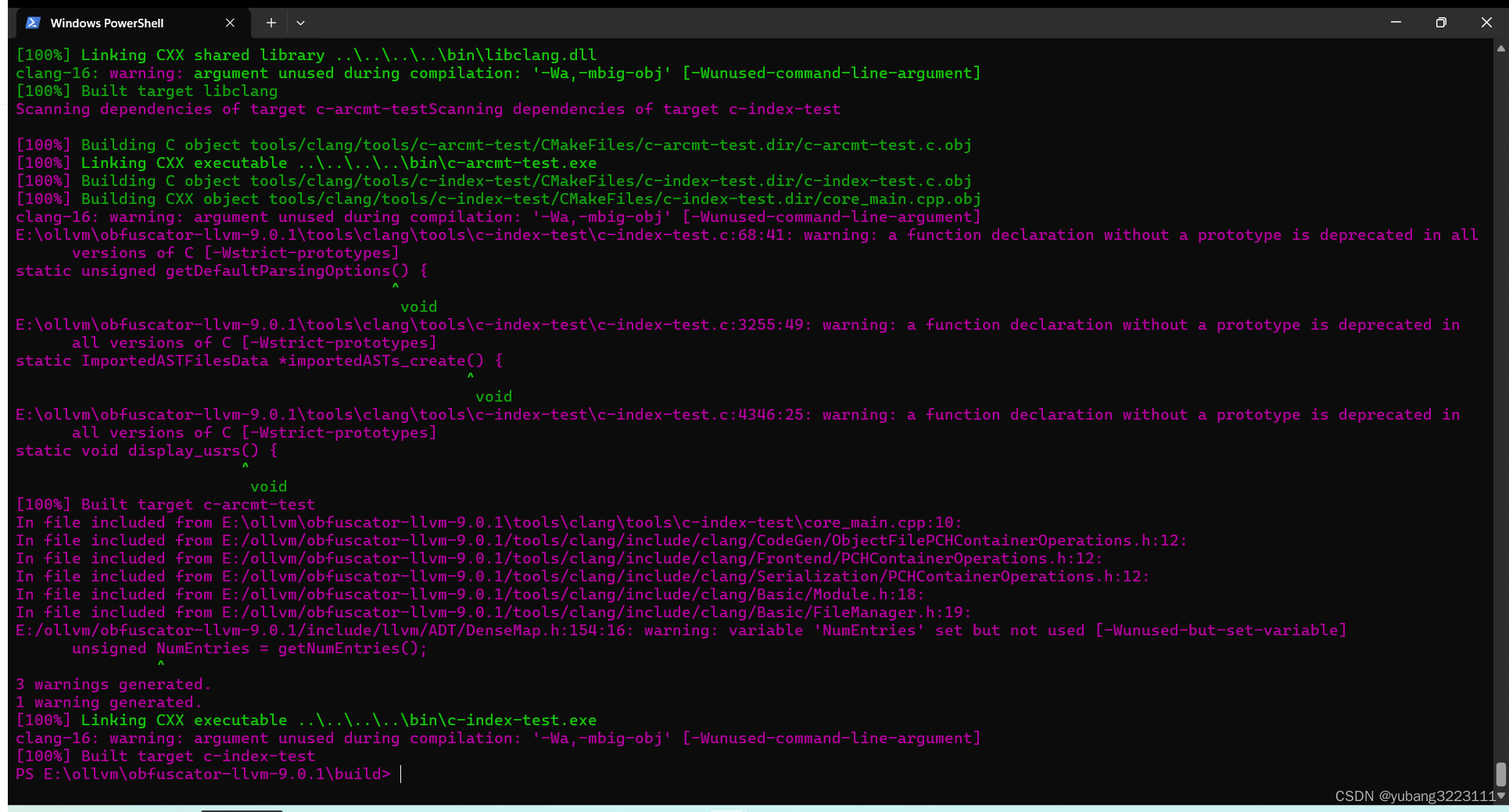Click '3 warnings generated.' line

point(114,685)
